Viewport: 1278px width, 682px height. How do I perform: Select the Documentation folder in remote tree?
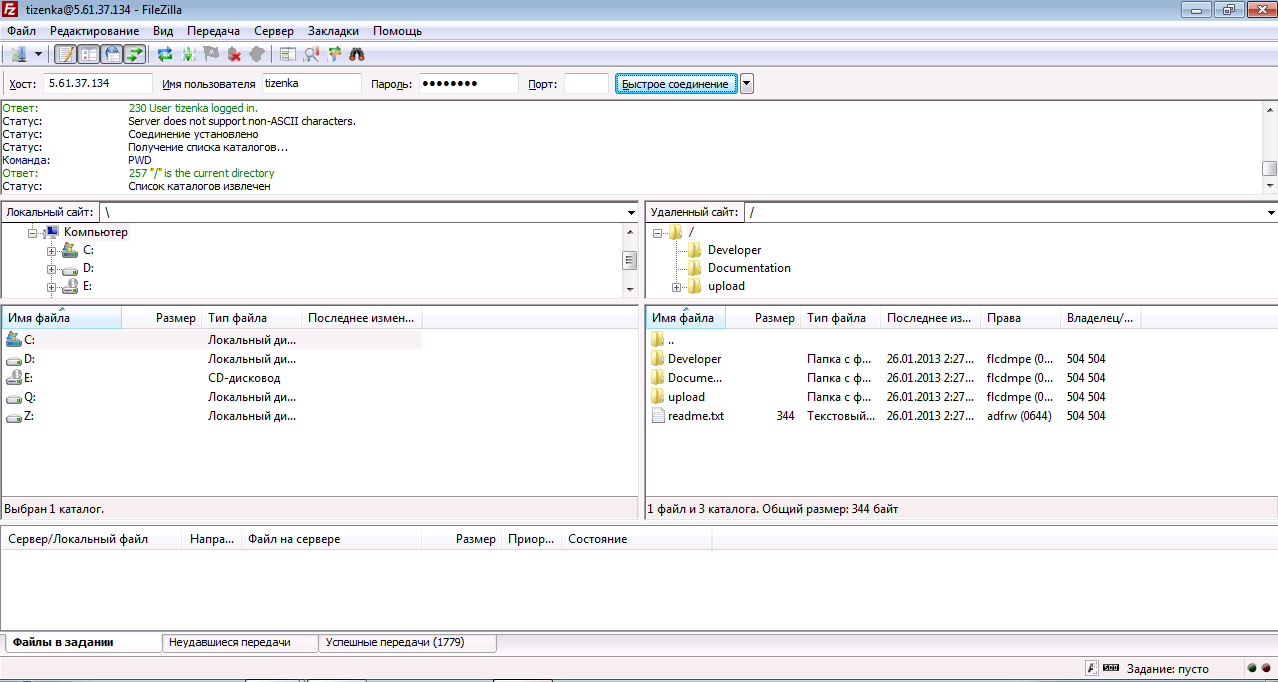[x=749, y=268]
